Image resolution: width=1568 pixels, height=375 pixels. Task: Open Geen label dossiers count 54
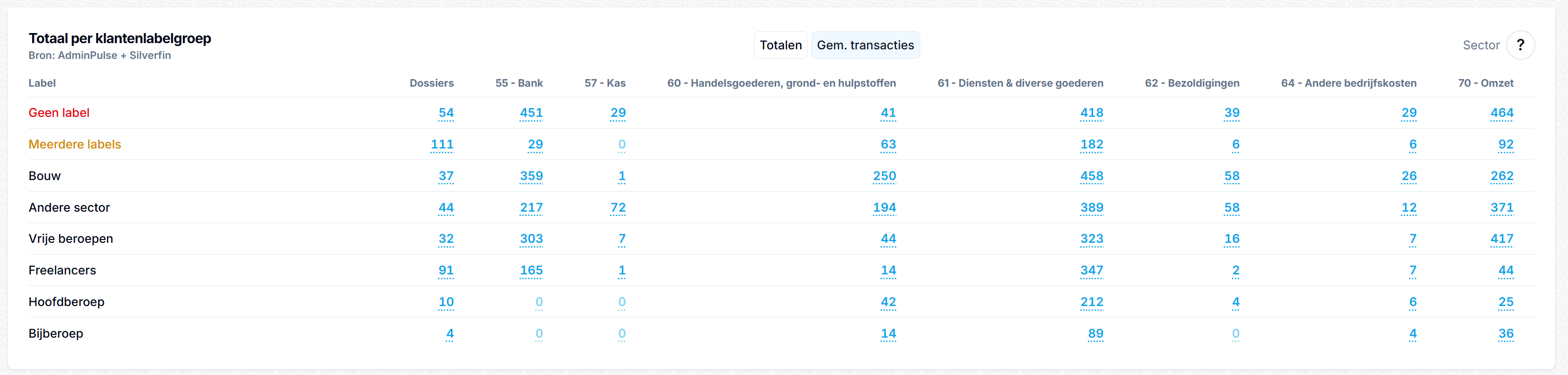(446, 113)
